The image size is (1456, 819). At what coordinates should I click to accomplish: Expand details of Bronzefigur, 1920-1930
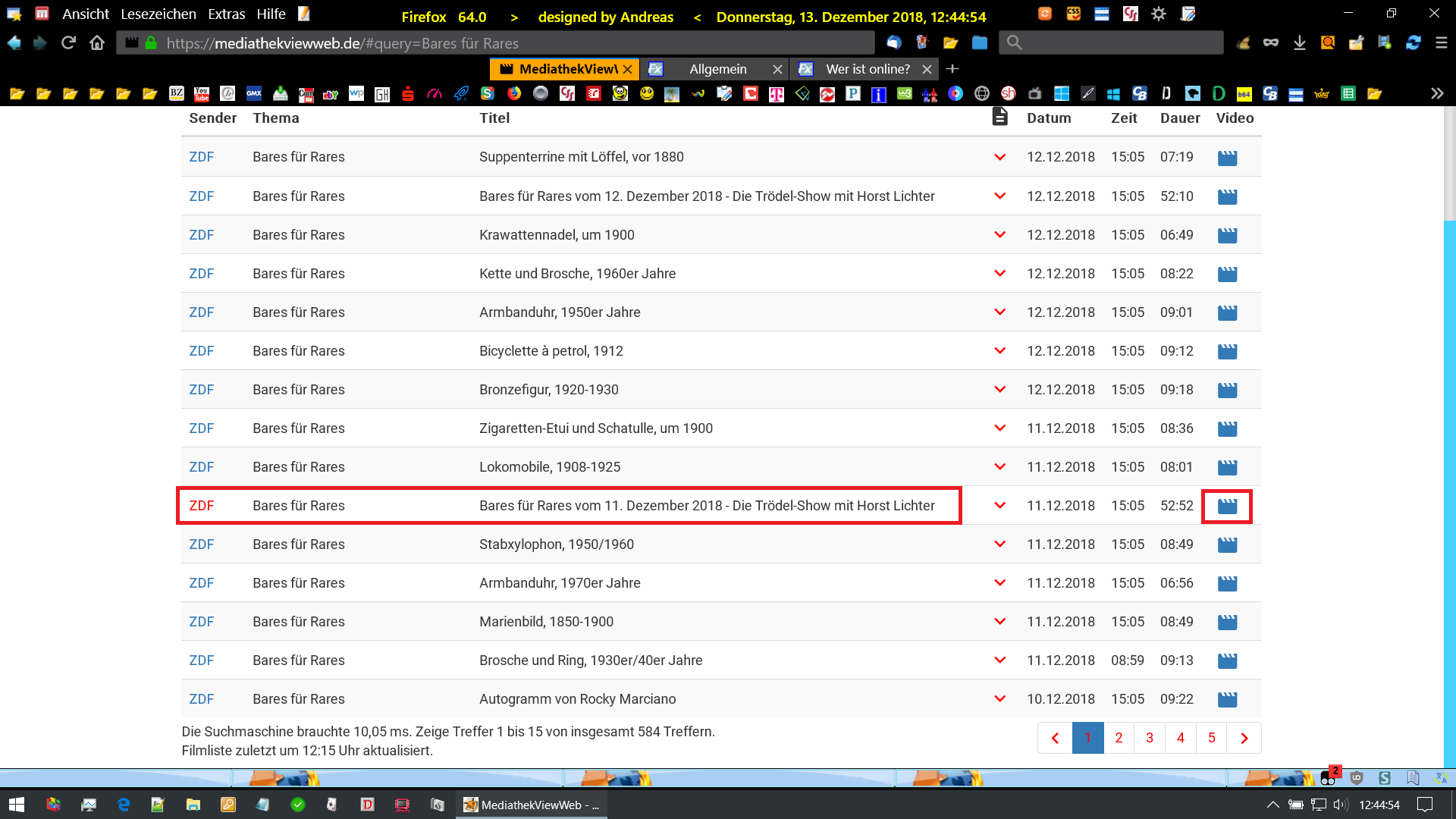point(999,390)
